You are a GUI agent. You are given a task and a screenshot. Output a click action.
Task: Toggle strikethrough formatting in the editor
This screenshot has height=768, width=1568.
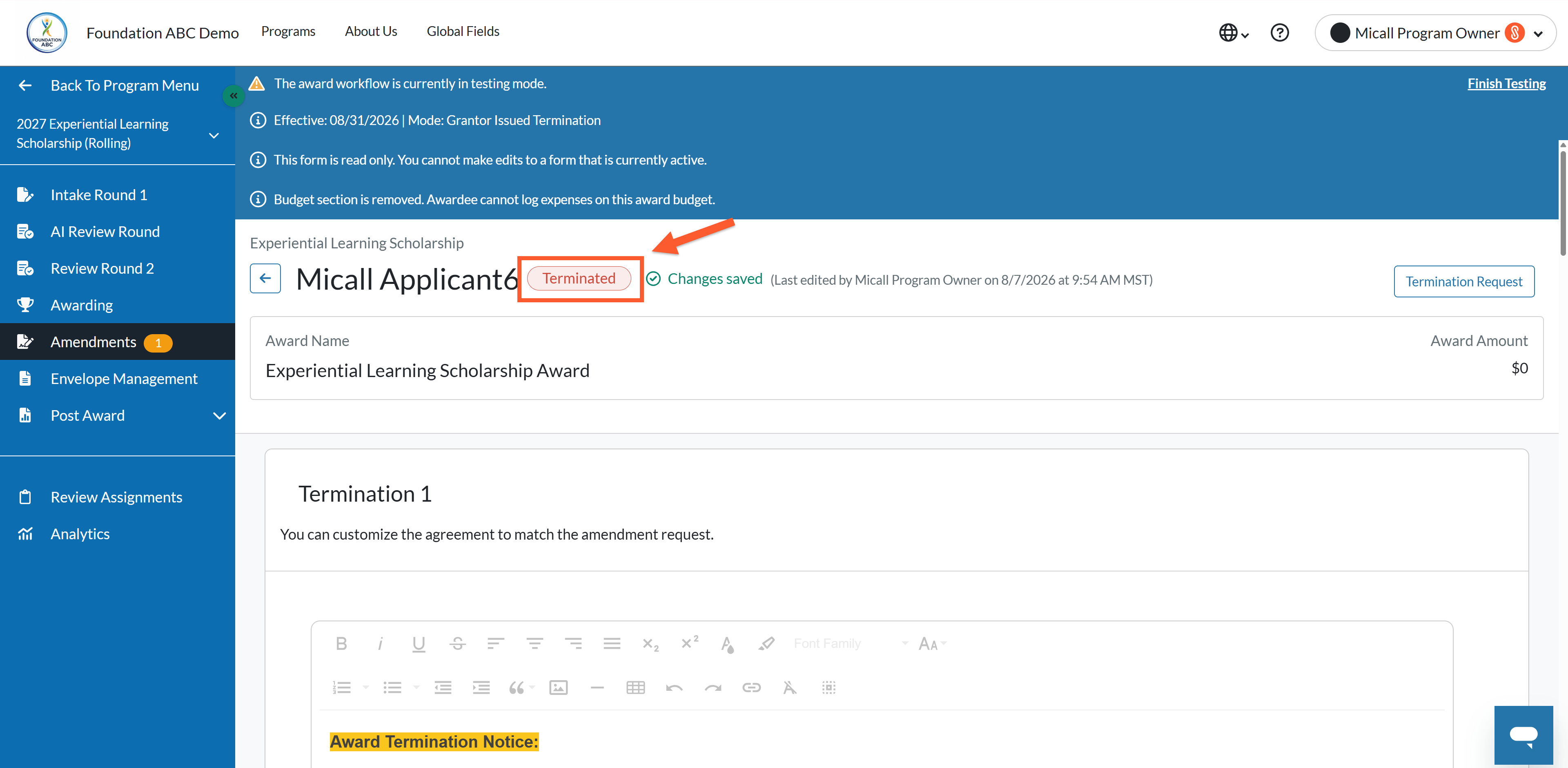point(458,644)
